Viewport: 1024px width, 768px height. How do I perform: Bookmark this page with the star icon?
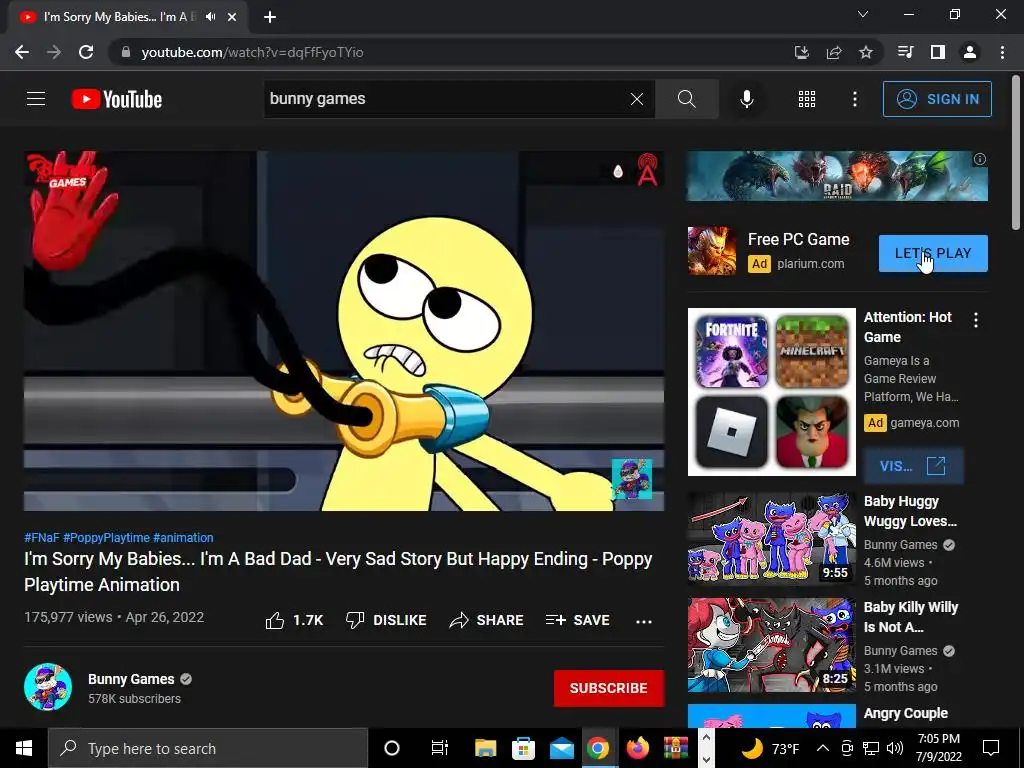pos(866,52)
